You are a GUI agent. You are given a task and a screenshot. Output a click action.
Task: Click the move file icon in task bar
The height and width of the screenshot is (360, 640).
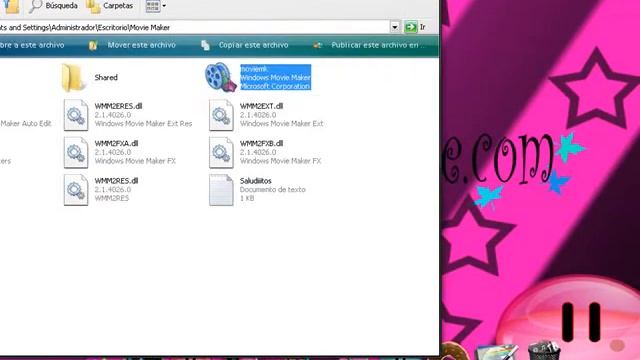(93, 46)
